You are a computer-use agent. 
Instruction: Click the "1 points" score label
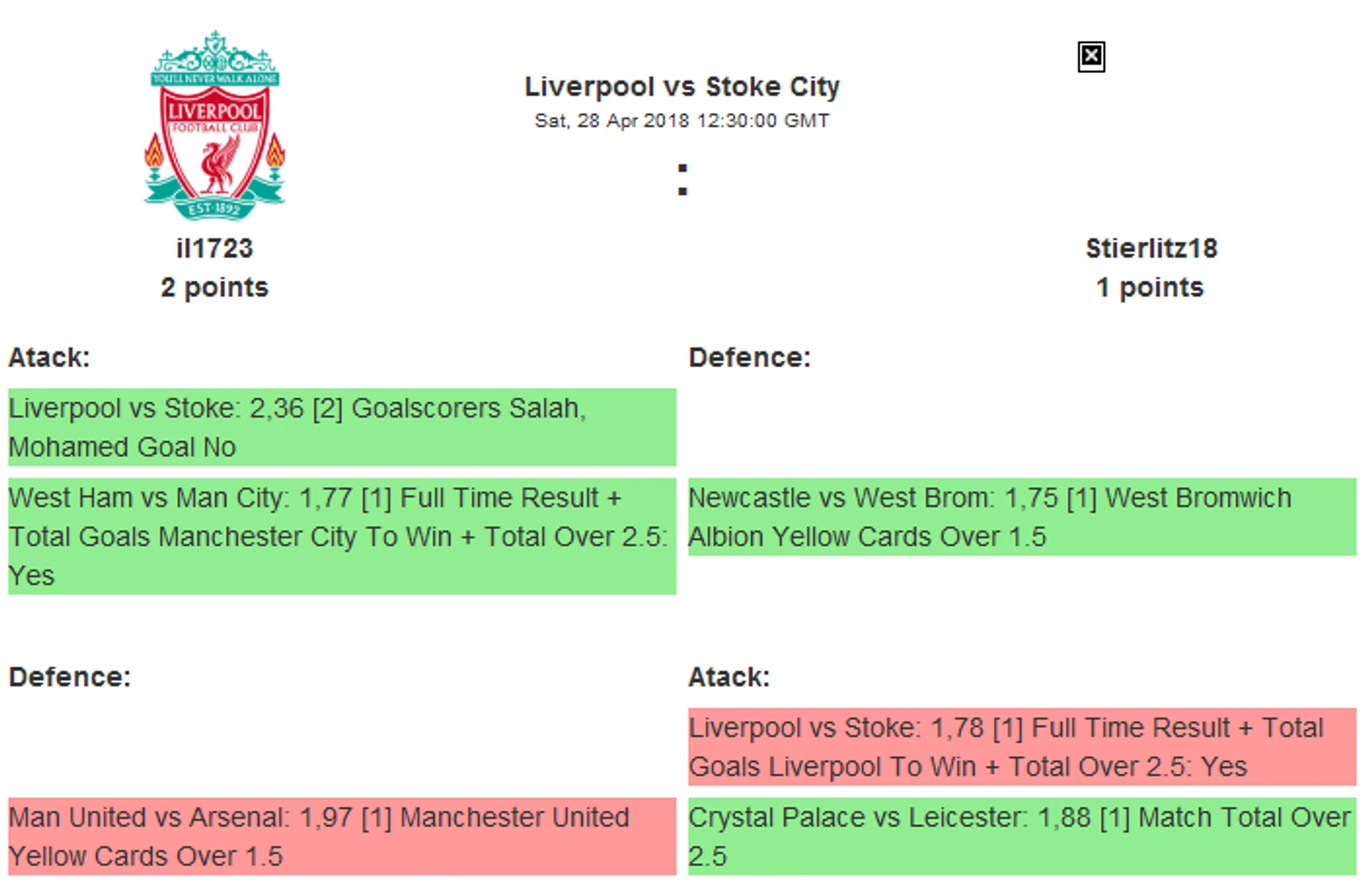point(1150,288)
